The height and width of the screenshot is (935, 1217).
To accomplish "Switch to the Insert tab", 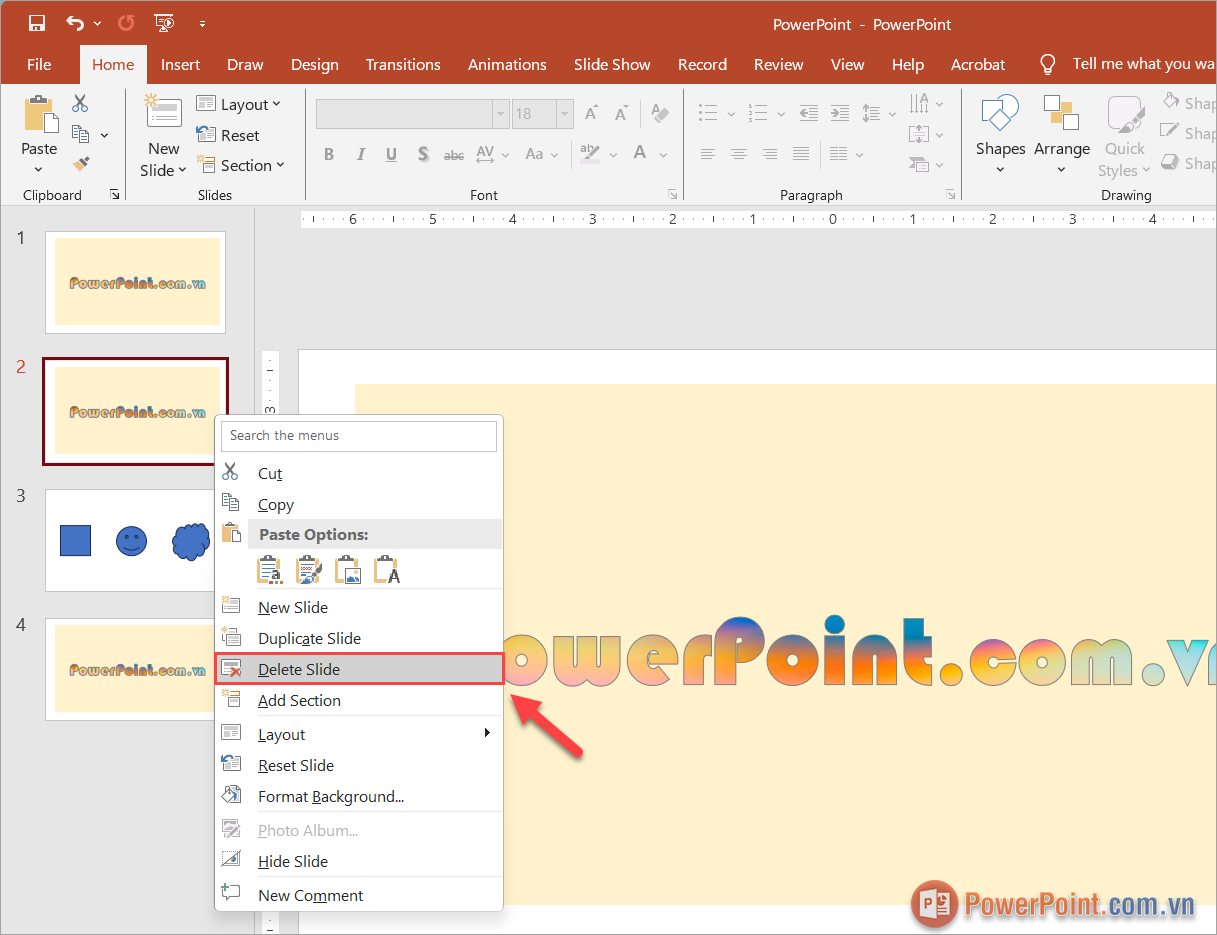I will pyautogui.click(x=181, y=64).
